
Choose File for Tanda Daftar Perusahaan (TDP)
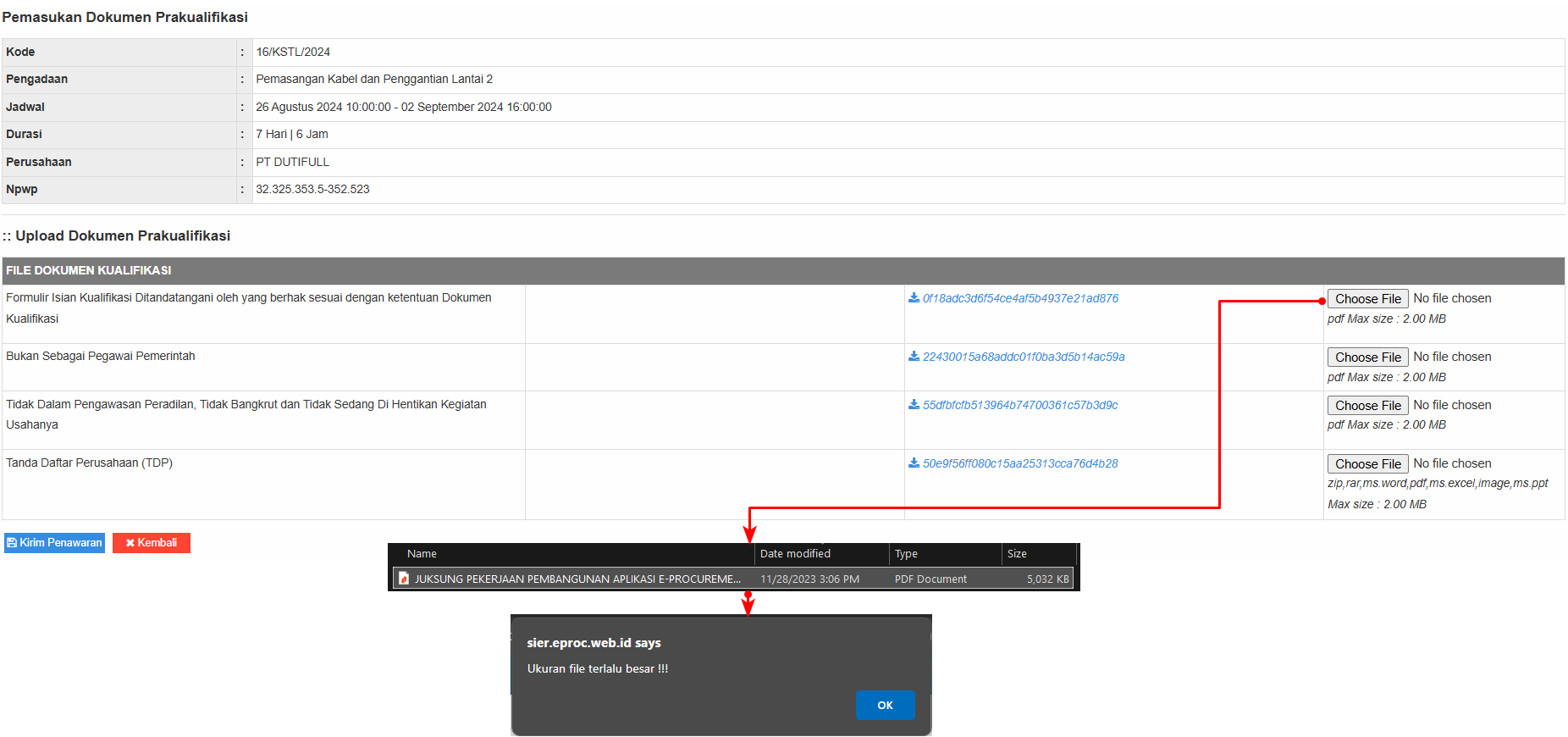(x=1367, y=464)
